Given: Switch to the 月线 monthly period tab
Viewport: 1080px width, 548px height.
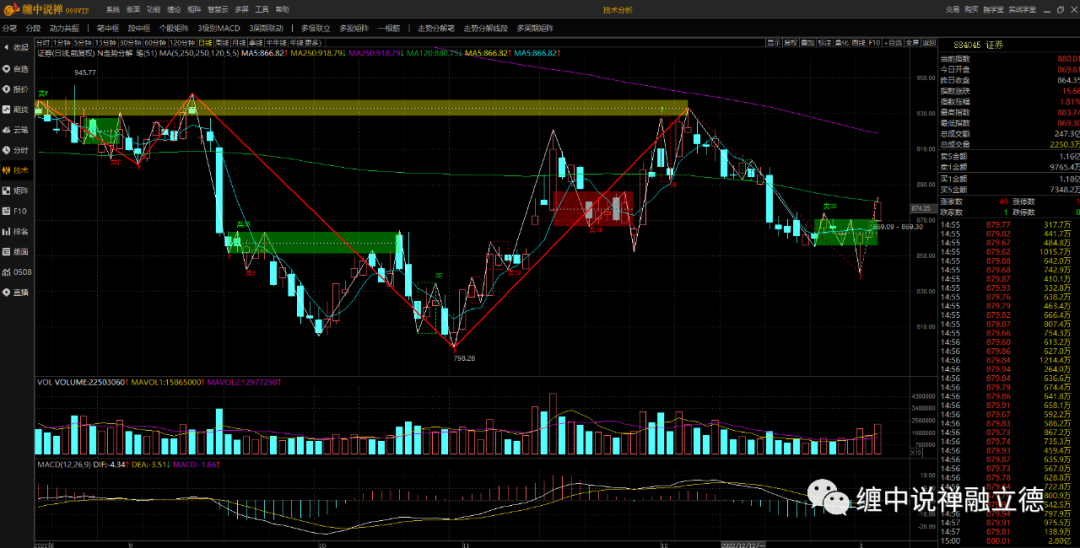Looking at the screenshot, I should point(239,43).
